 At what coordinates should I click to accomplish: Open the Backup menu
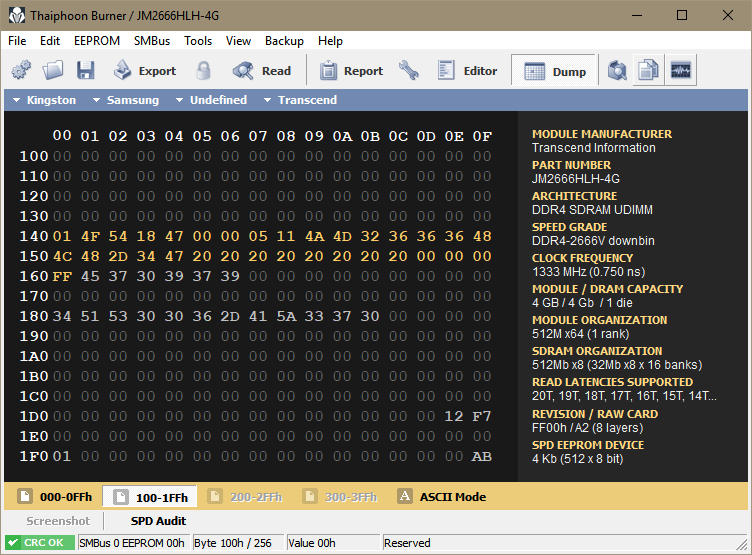click(x=284, y=41)
